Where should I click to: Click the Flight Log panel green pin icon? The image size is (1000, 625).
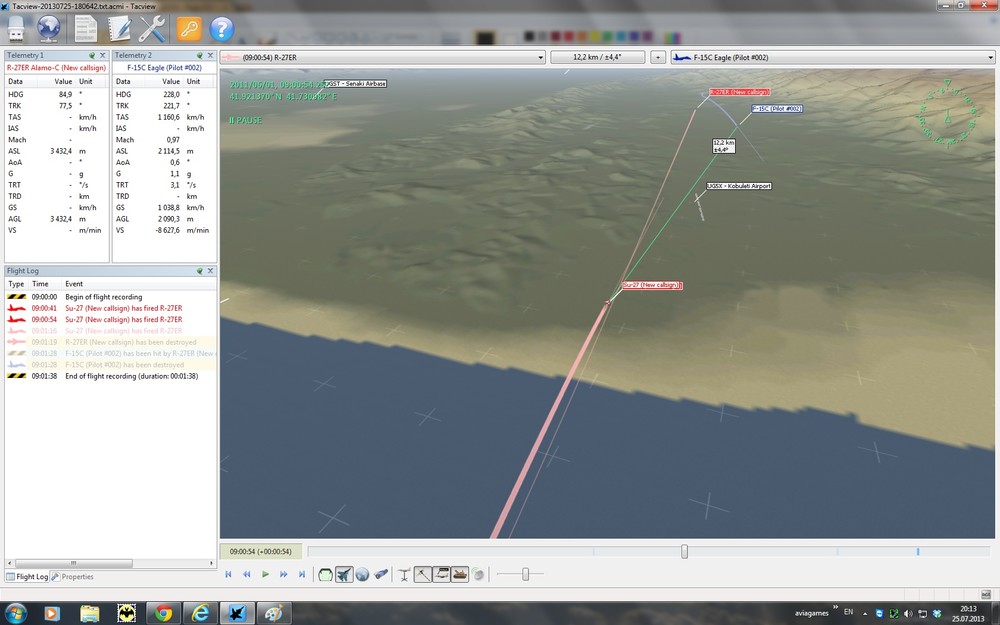[200, 271]
